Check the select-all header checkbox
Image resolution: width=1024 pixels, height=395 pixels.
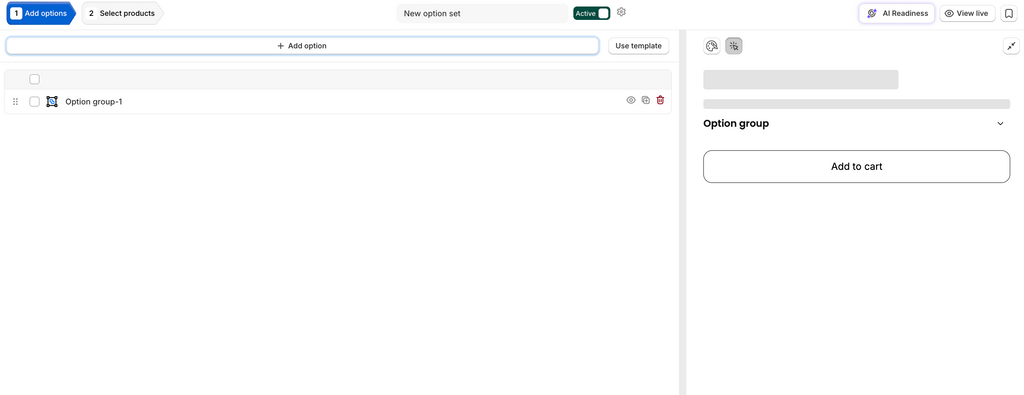click(x=35, y=79)
